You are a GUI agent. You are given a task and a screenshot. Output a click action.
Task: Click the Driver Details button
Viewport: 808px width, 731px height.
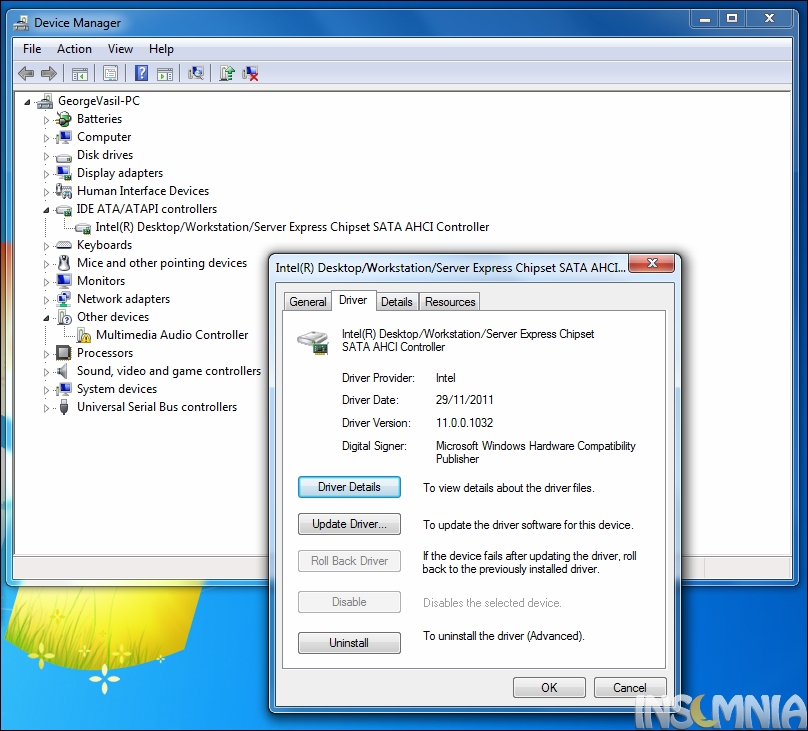point(349,487)
